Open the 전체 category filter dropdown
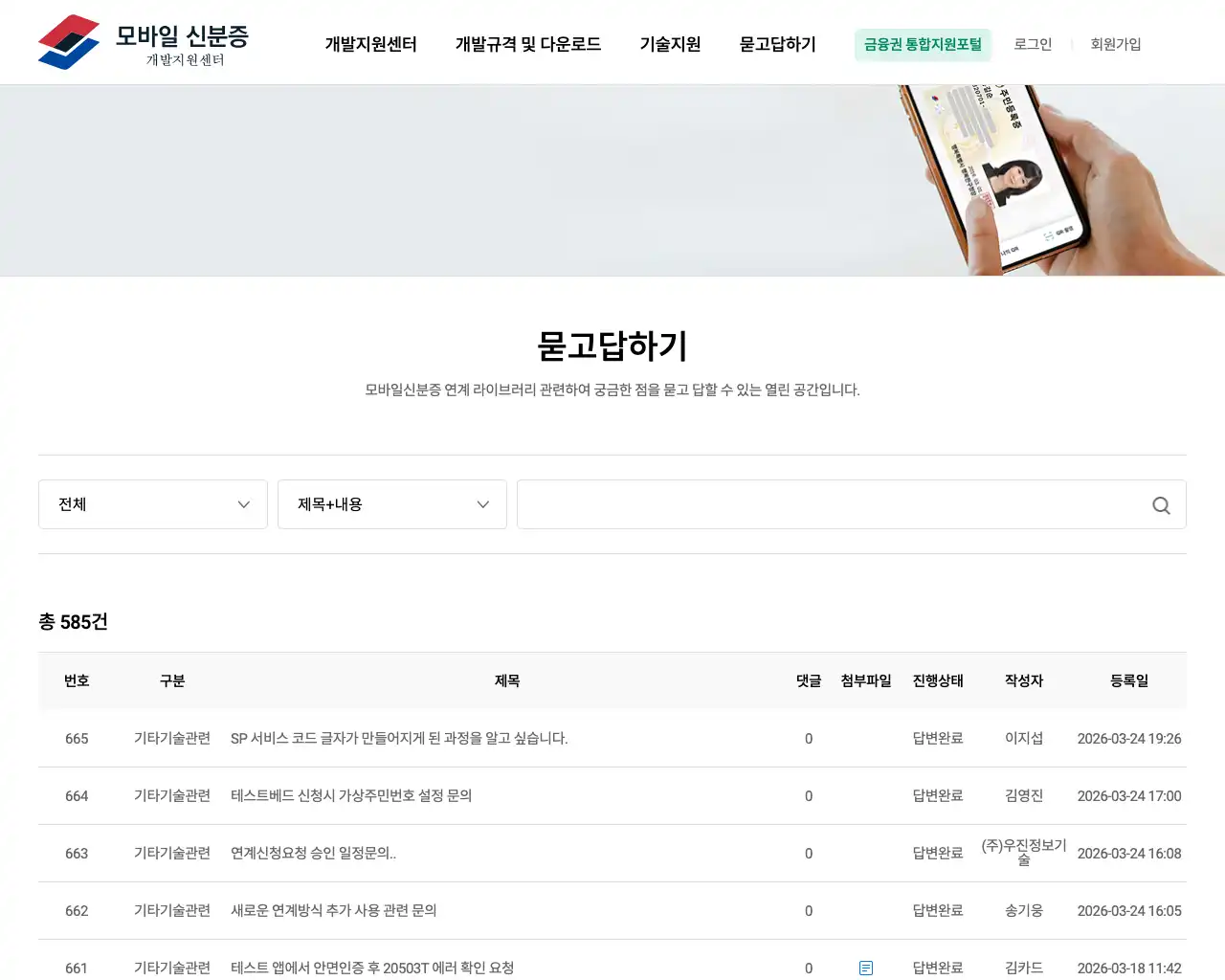Image resolution: width=1225 pixels, height=980 pixels. (x=153, y=504)
